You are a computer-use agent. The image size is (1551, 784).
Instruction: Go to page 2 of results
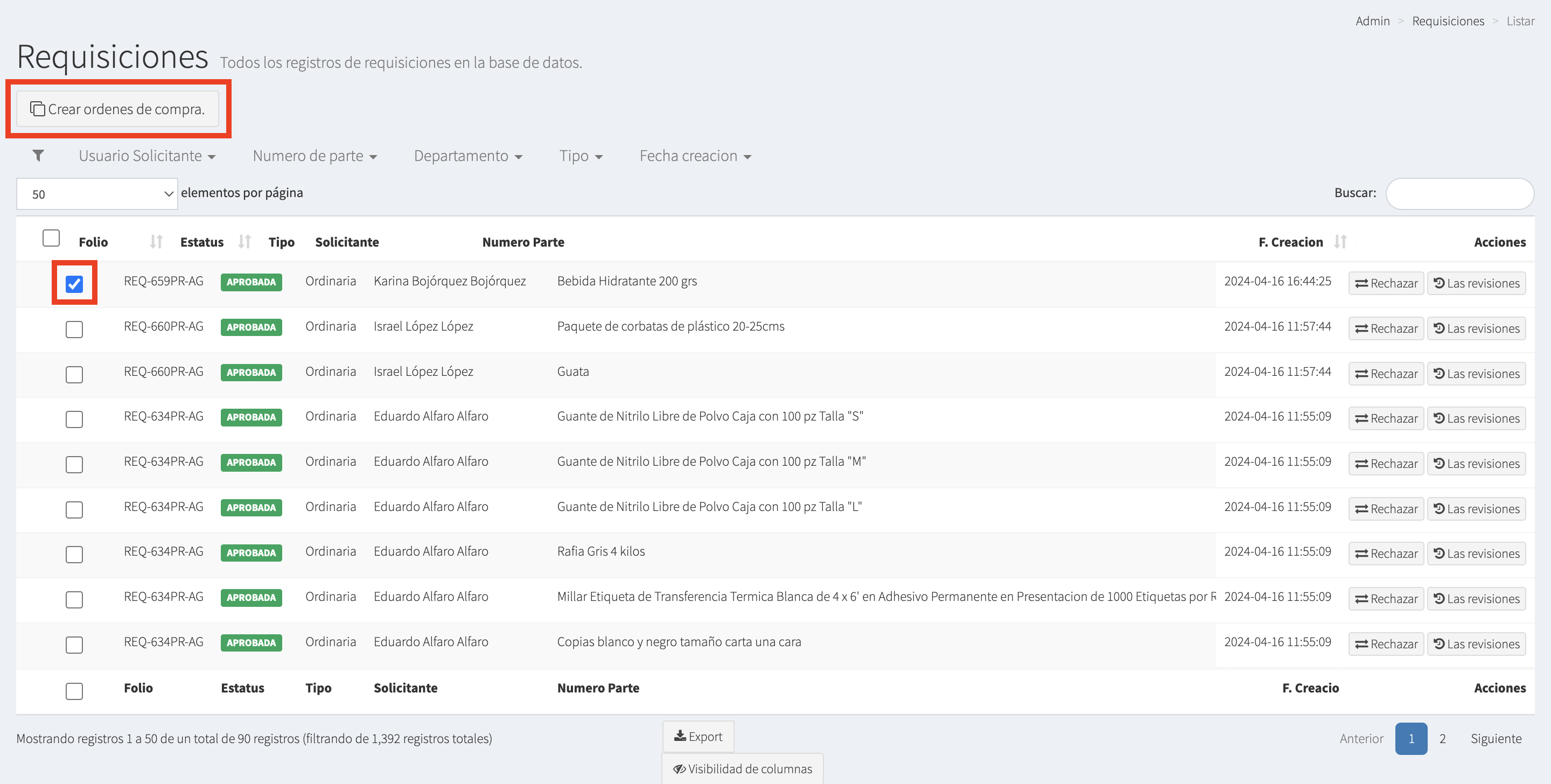pyautogui.click(x=1442, y=738)
